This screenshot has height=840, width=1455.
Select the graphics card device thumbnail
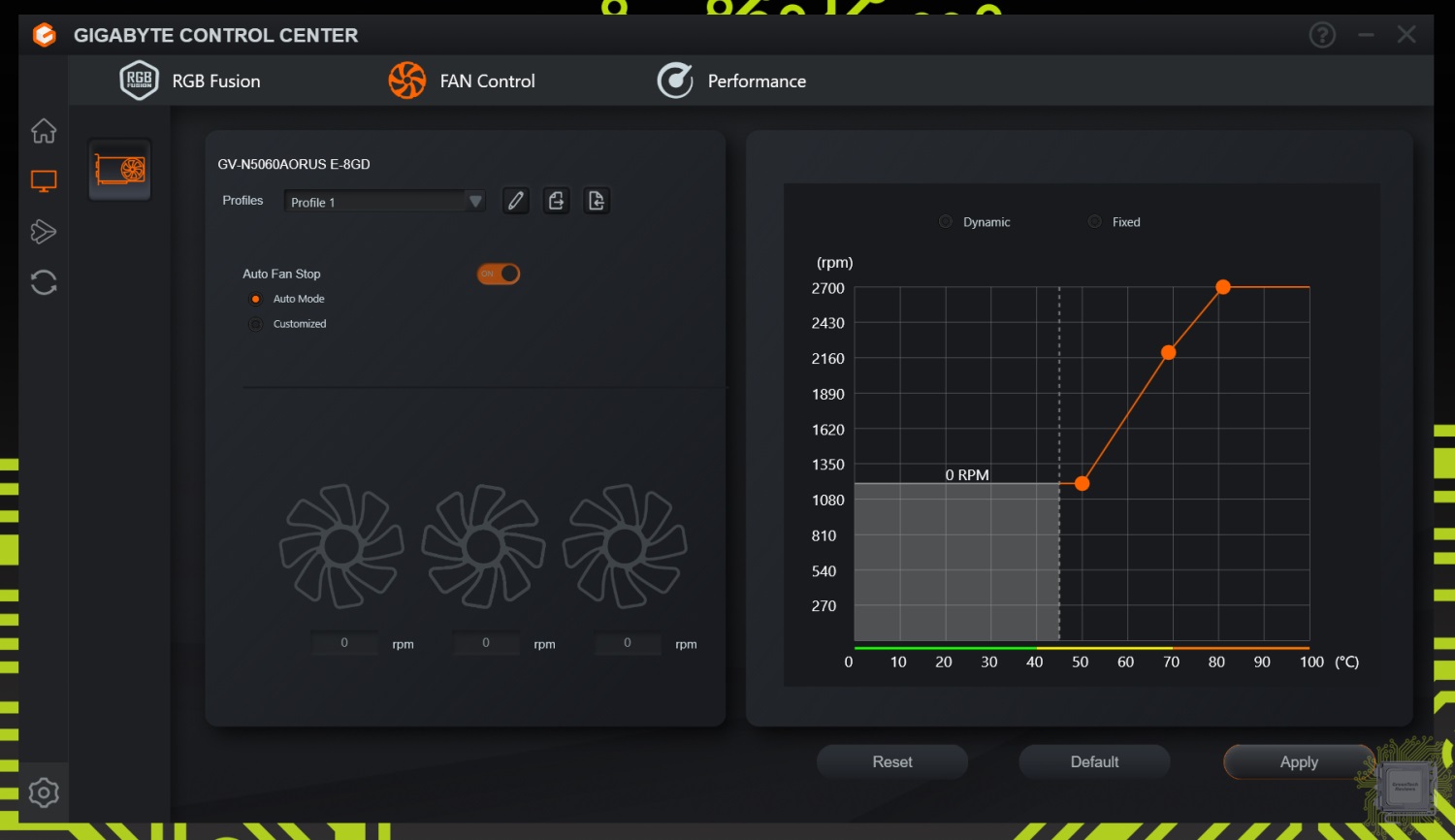coord(120,170)
